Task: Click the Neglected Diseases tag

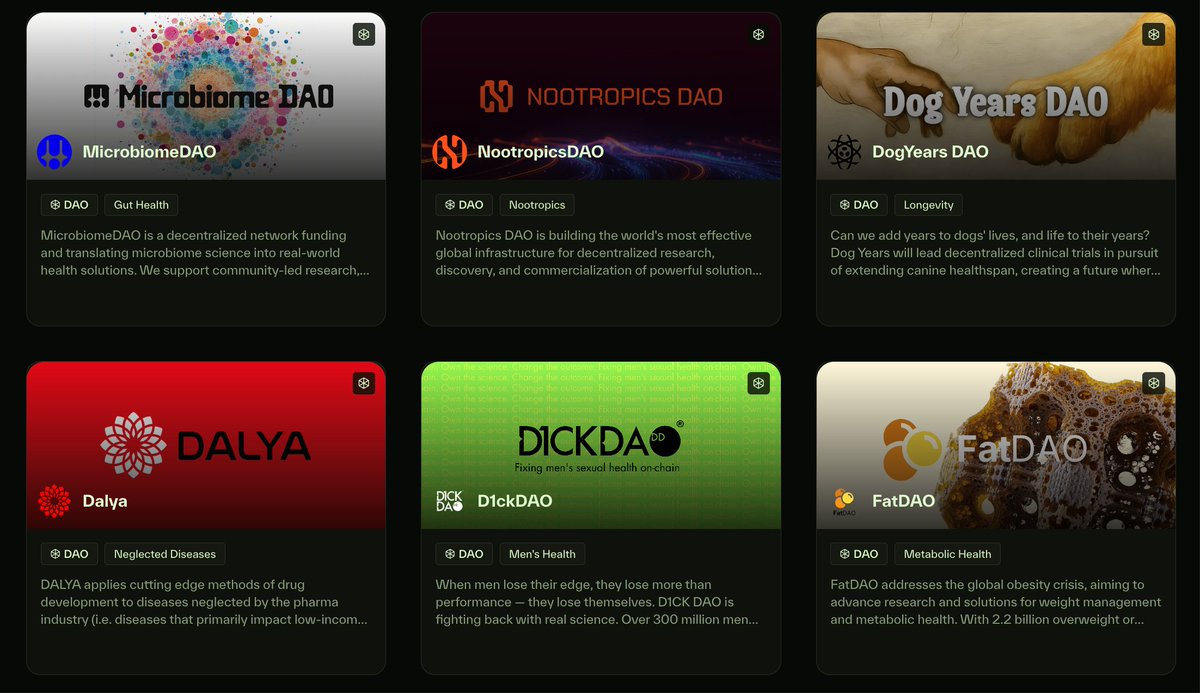Action: (165, 554)
